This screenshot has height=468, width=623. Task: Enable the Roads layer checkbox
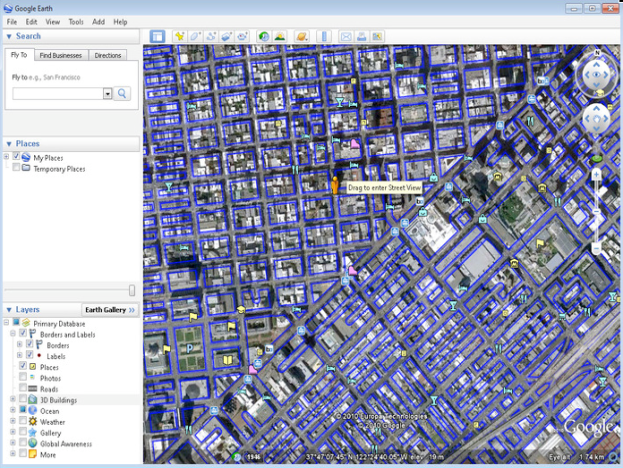(23, 388)
